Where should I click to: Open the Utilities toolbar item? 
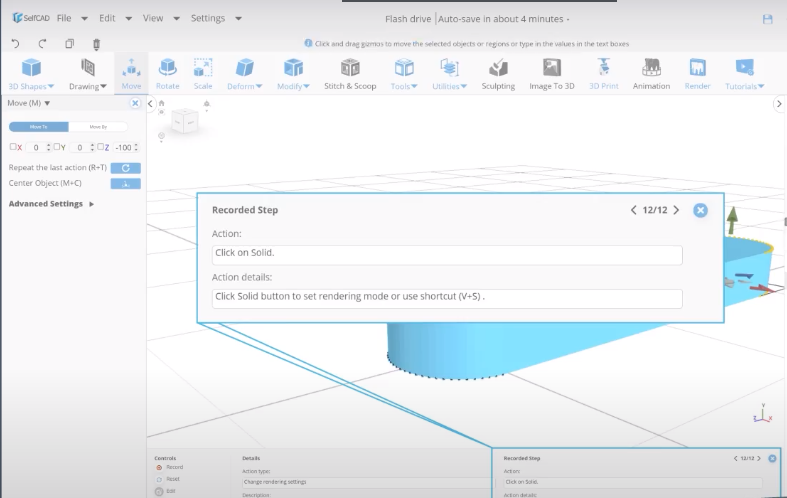(449, 74)
